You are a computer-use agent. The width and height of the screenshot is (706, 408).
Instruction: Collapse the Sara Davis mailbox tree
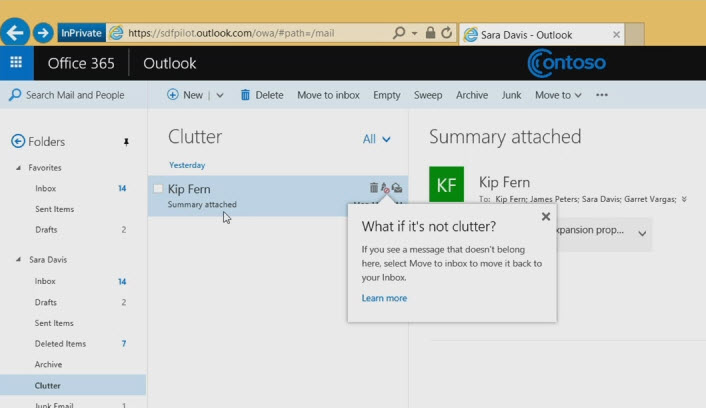18,259
